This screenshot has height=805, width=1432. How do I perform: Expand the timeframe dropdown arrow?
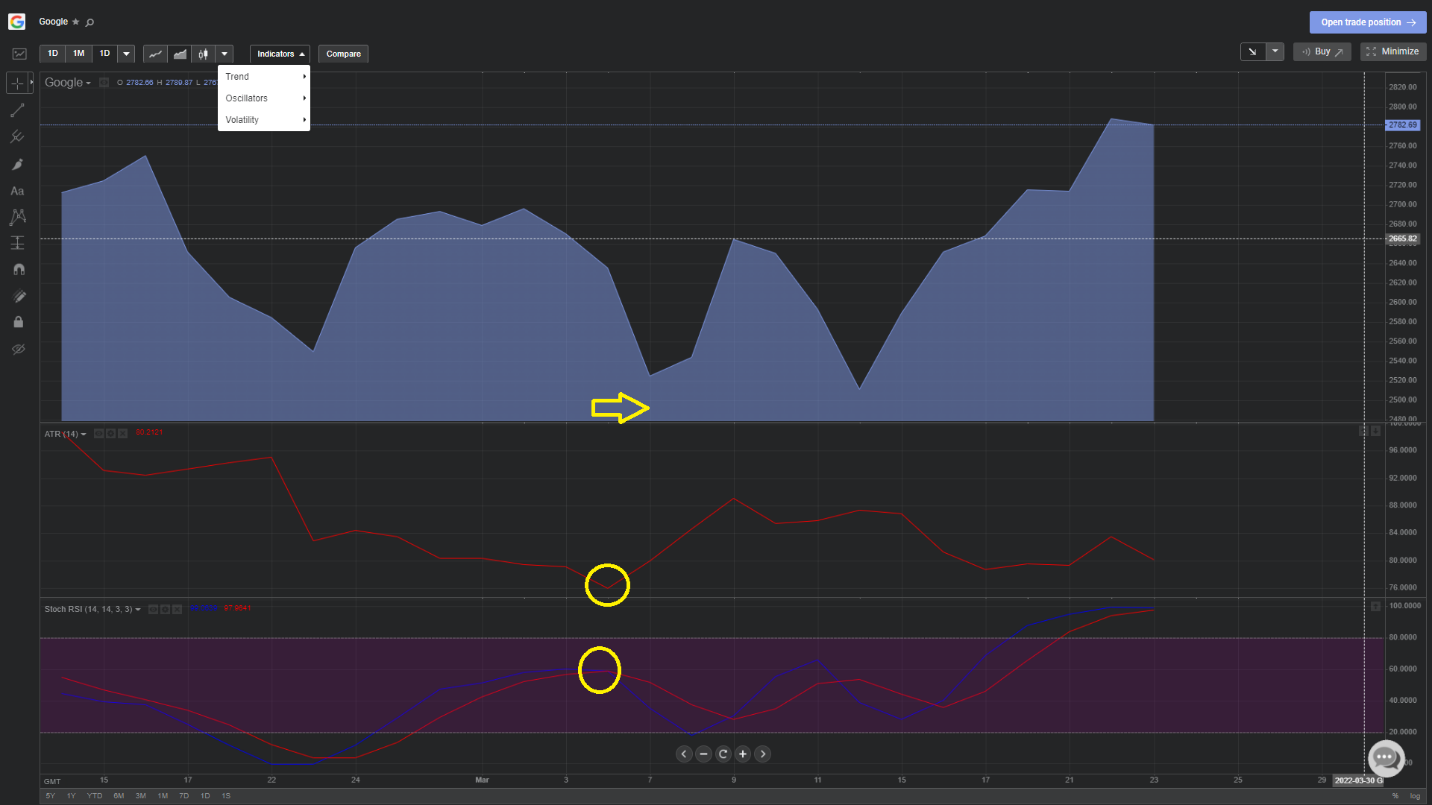pos(126,54)
